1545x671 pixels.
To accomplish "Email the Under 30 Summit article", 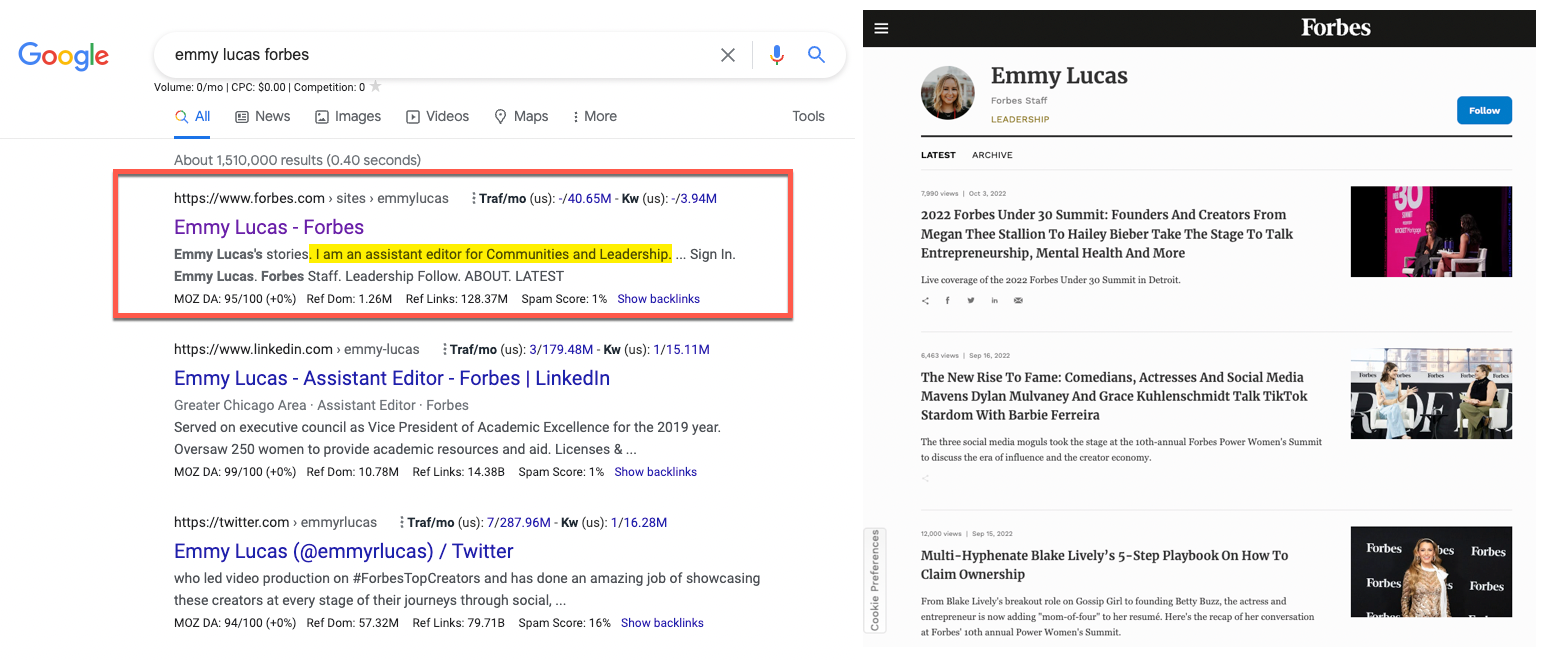I will point(1018,300).
